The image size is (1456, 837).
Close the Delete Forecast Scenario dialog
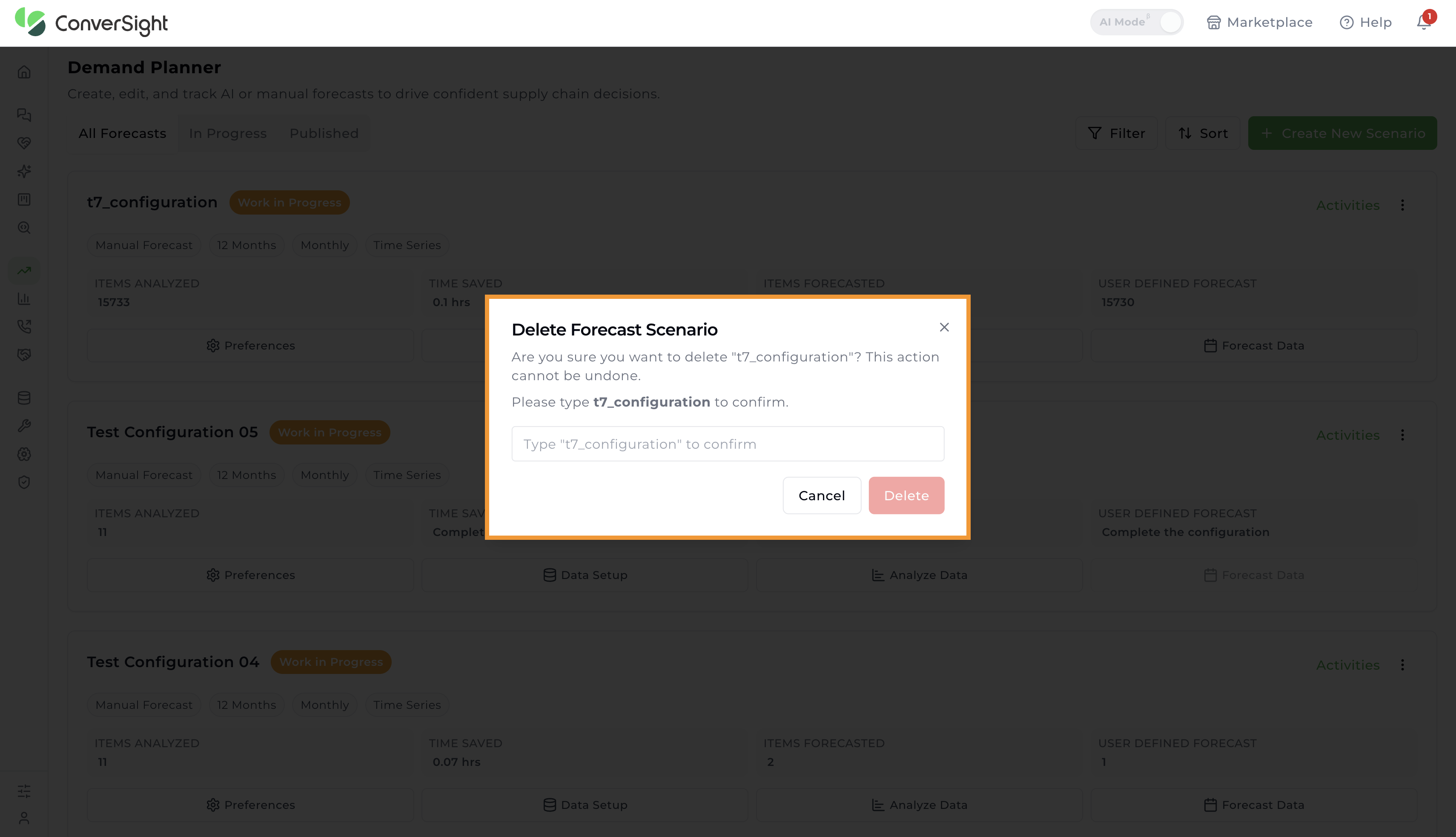click(x=944, y=327)
